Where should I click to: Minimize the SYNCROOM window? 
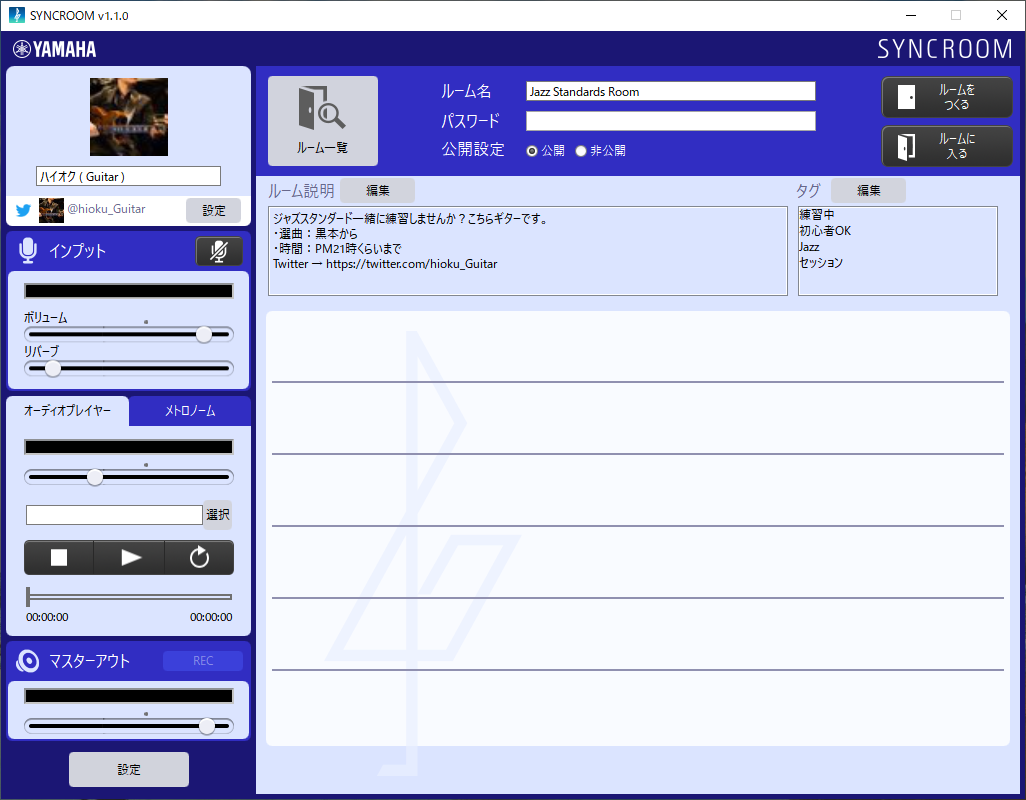coord(911,15)
